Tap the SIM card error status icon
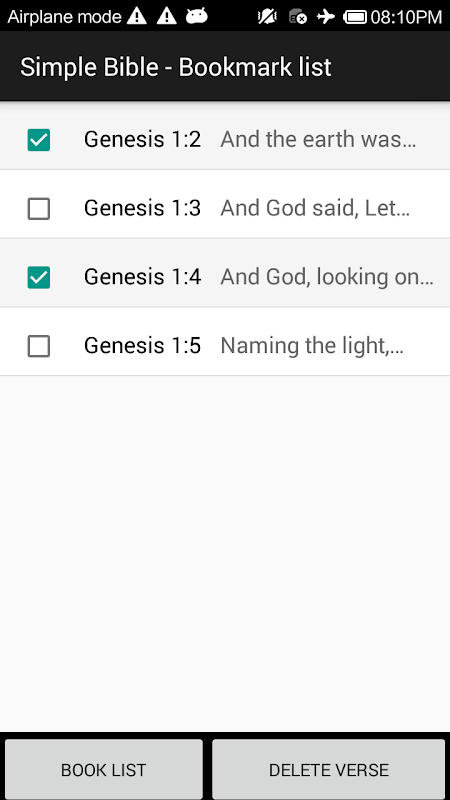The image size is (450, 800). (x=297, y=17)
